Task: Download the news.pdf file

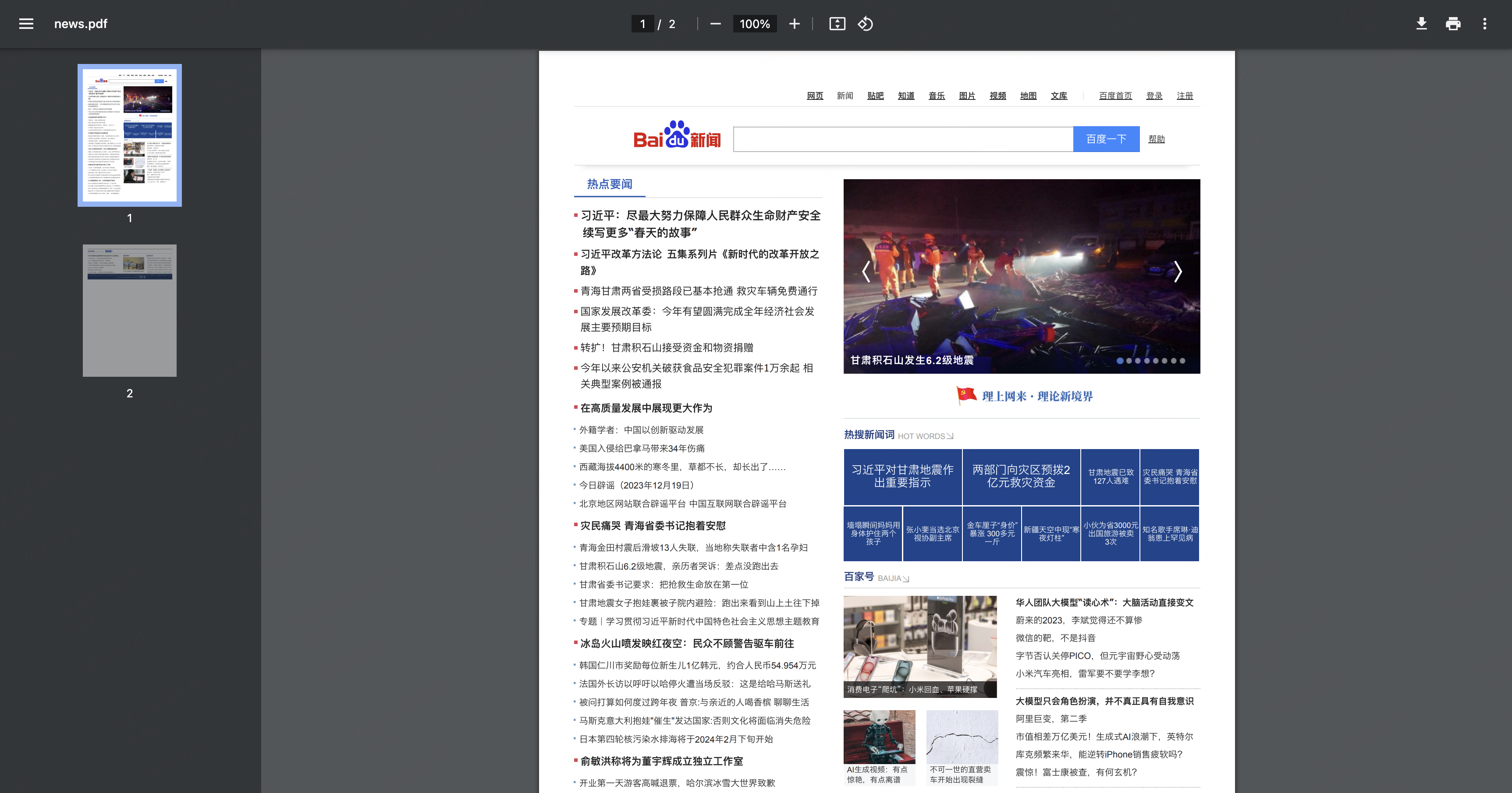Action: 1421,24
